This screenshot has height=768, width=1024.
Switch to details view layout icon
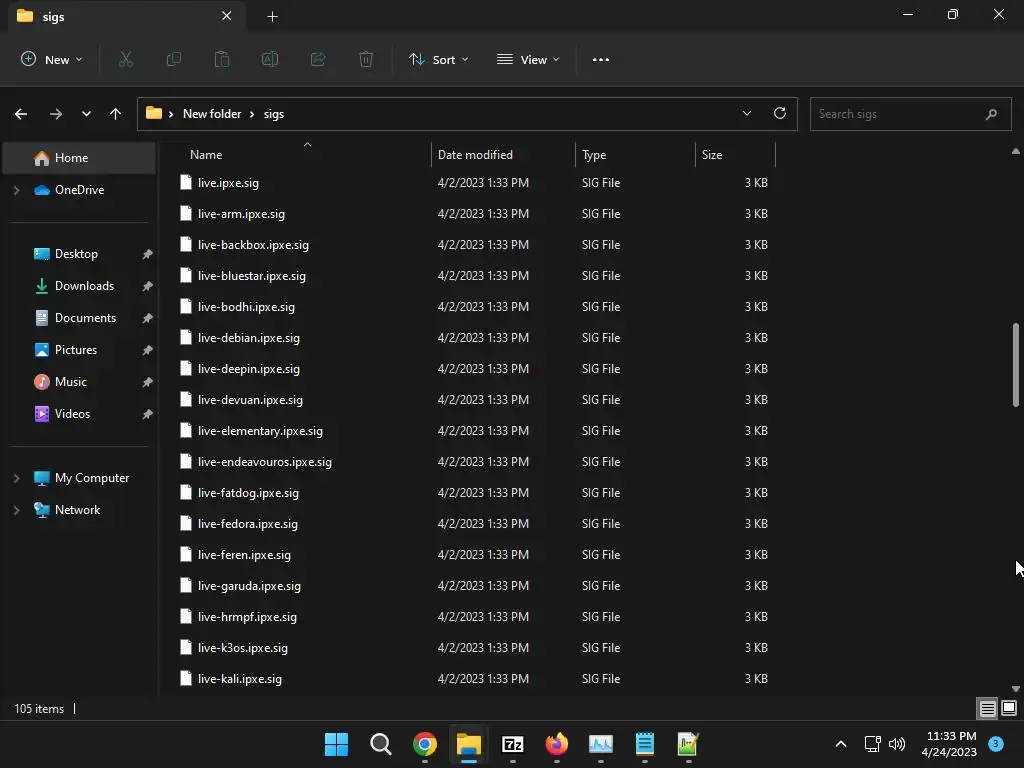(987, 708)
